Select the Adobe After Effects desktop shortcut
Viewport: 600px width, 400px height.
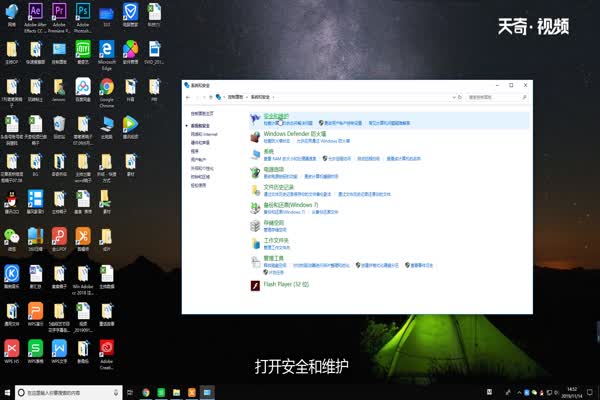tap(35, 18)
